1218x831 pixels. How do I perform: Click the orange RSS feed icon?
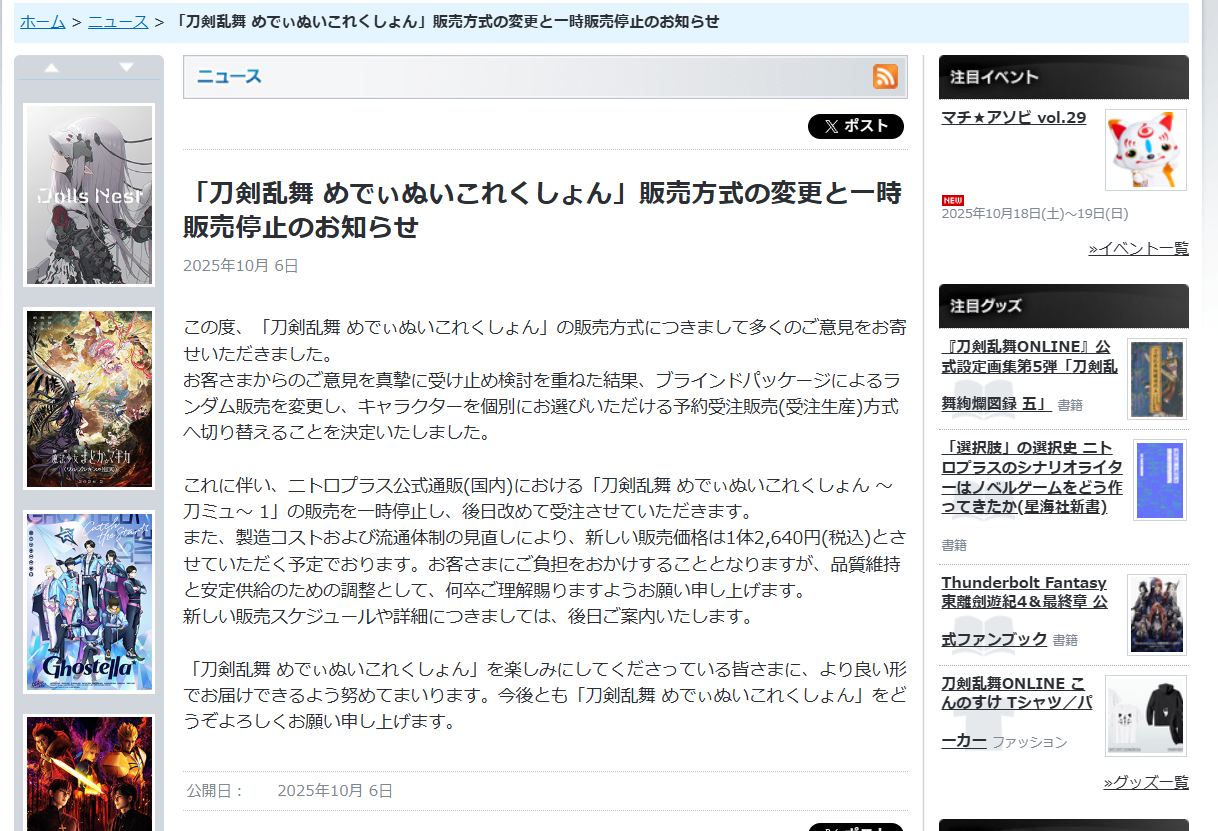point(885,77)
